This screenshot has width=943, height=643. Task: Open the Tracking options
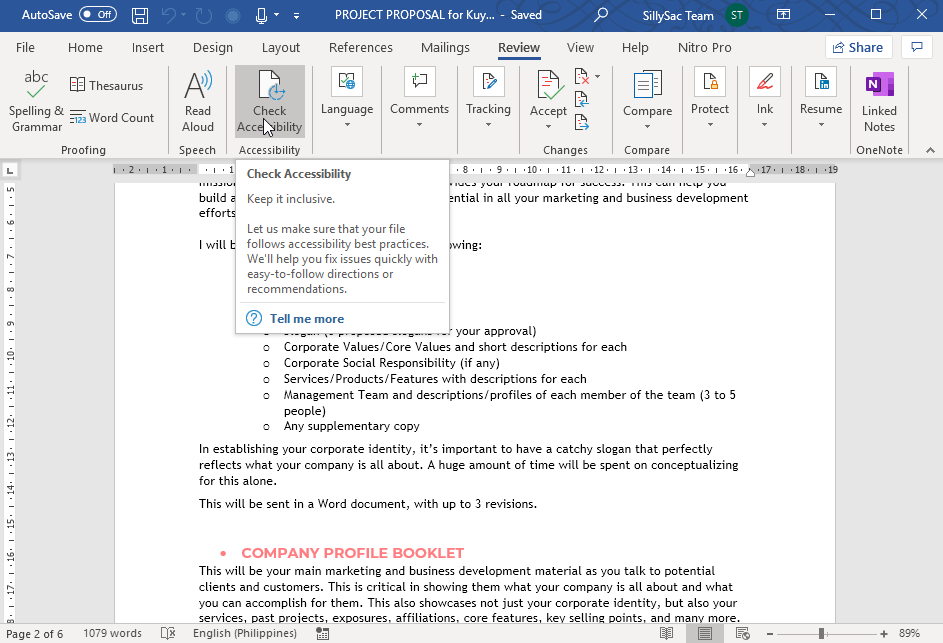pyautogui.click(x=488, y=99)
